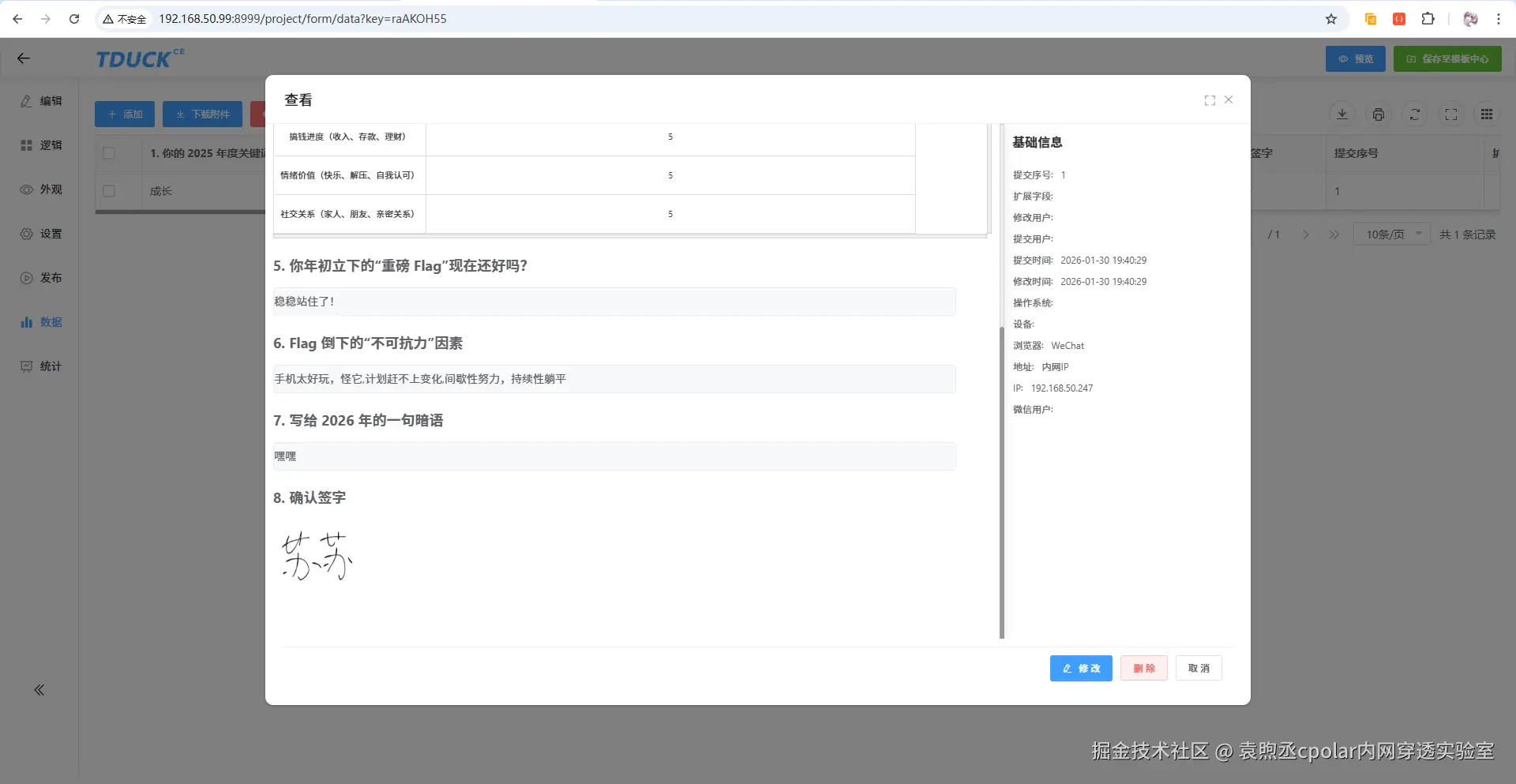The image size is (1516, 784).
Task: Click the 苏苏 signature image
Action: click(317, 556)
